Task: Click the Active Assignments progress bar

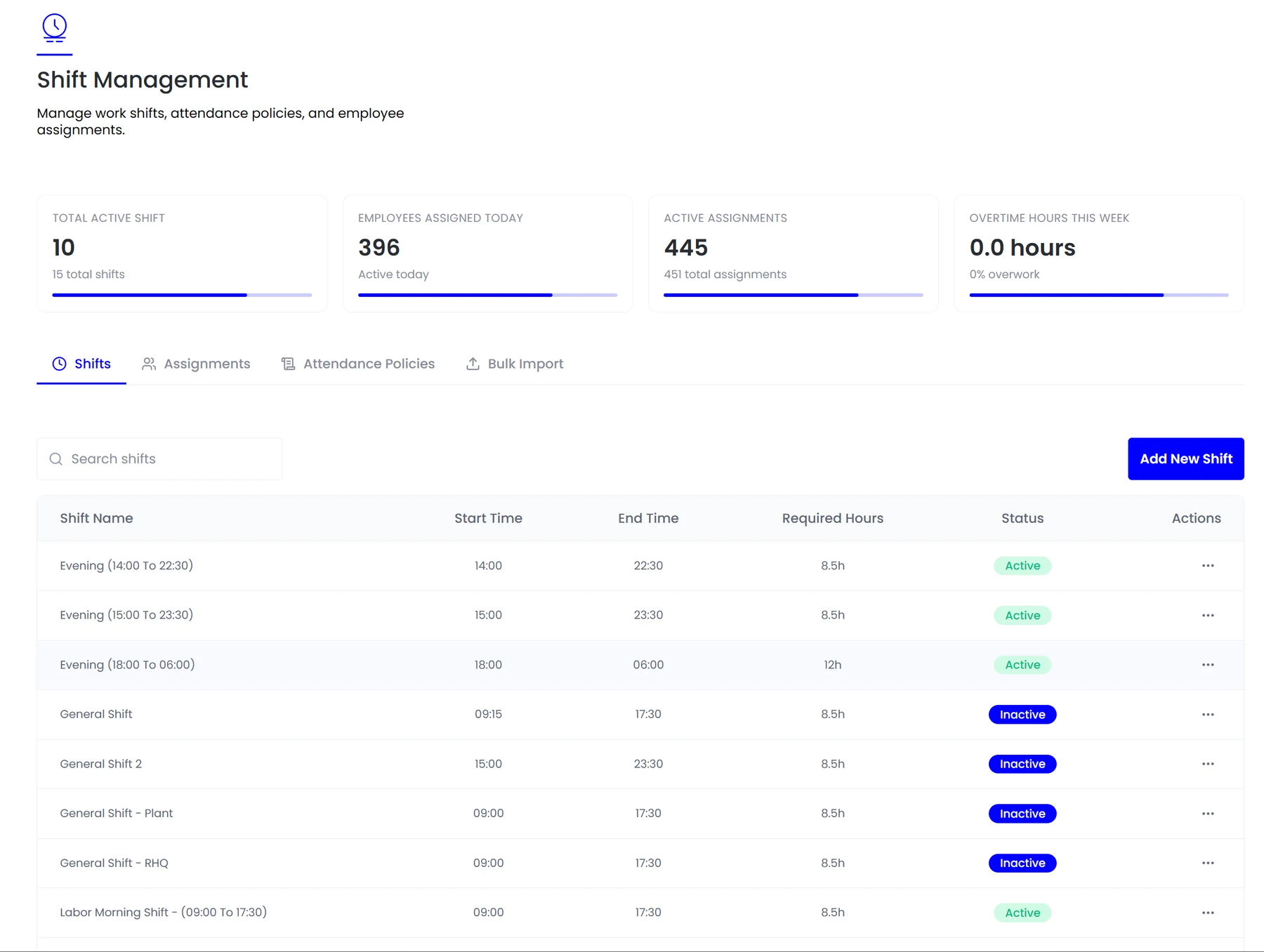Action: click(794, 295)
